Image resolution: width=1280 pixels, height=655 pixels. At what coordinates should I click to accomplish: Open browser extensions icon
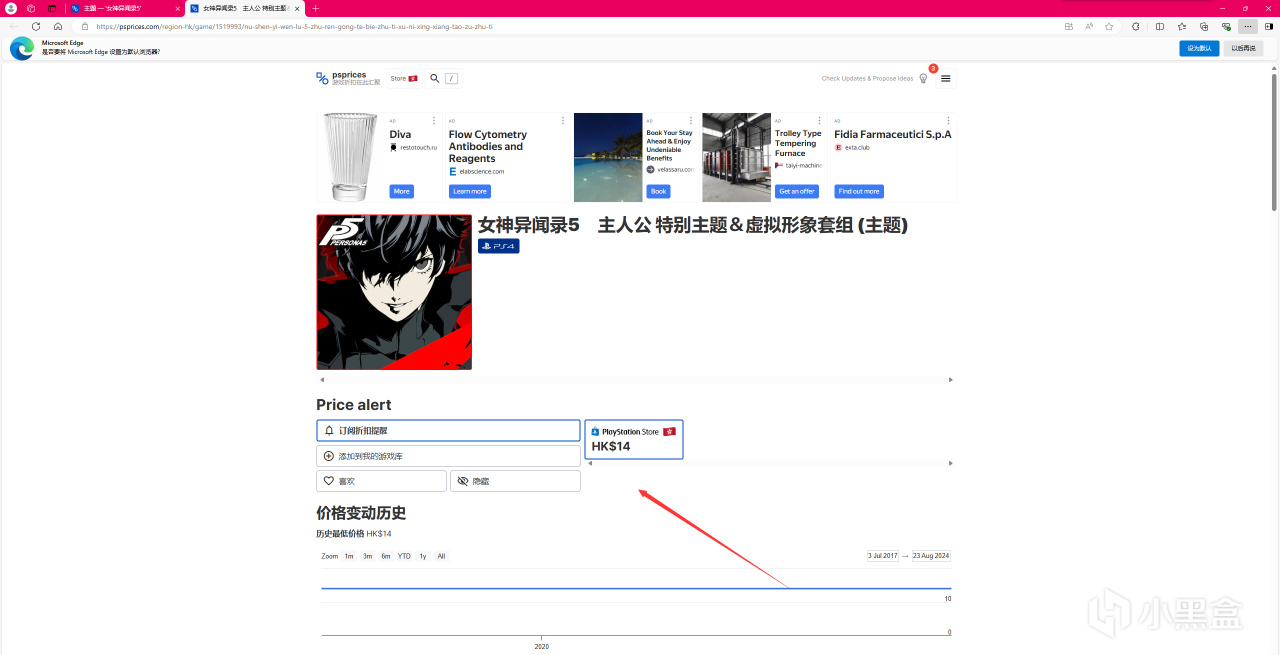[1135, 26]
